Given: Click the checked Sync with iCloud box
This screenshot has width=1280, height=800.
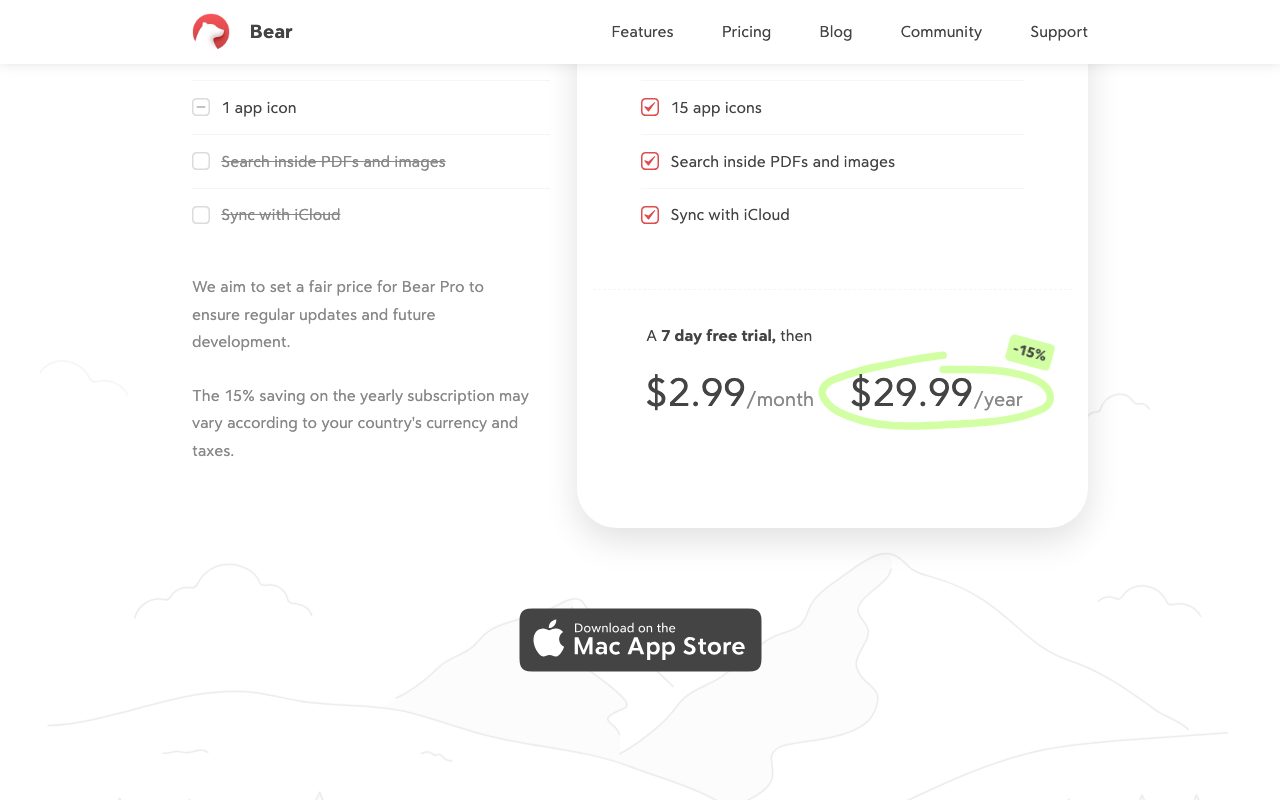Looking at the screenshot, I should tap(650, 215).
